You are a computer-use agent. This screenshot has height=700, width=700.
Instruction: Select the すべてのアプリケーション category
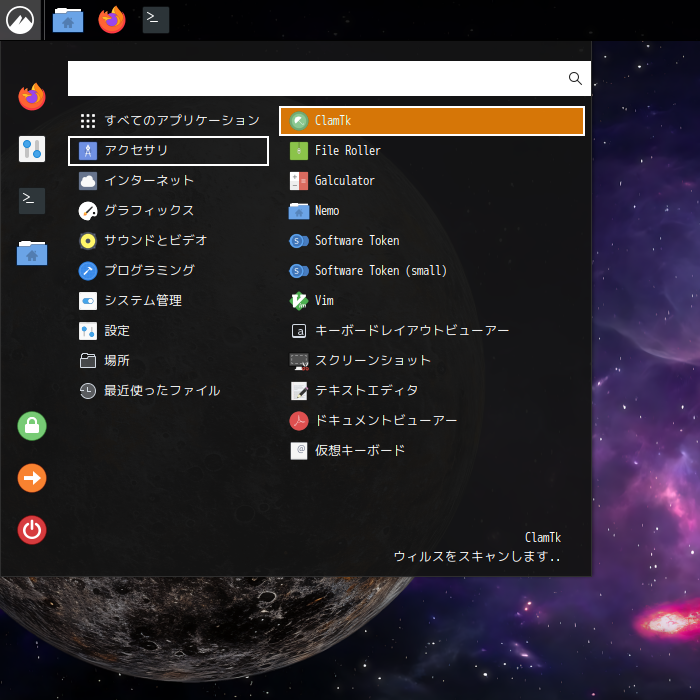tap(168, 121)
